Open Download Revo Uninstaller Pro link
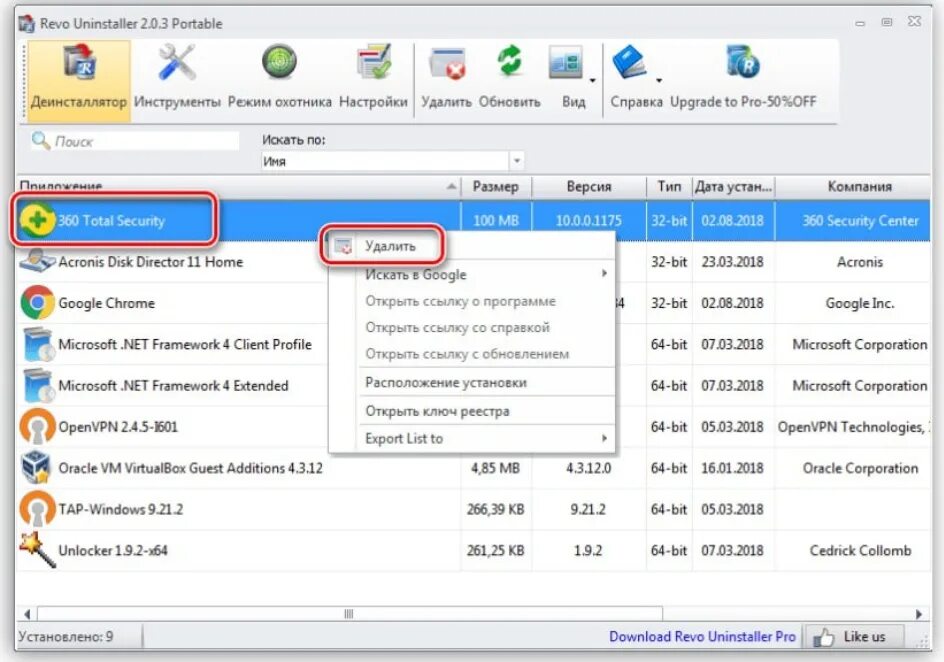This screenshot has width=944, height=662. (702, 636)
